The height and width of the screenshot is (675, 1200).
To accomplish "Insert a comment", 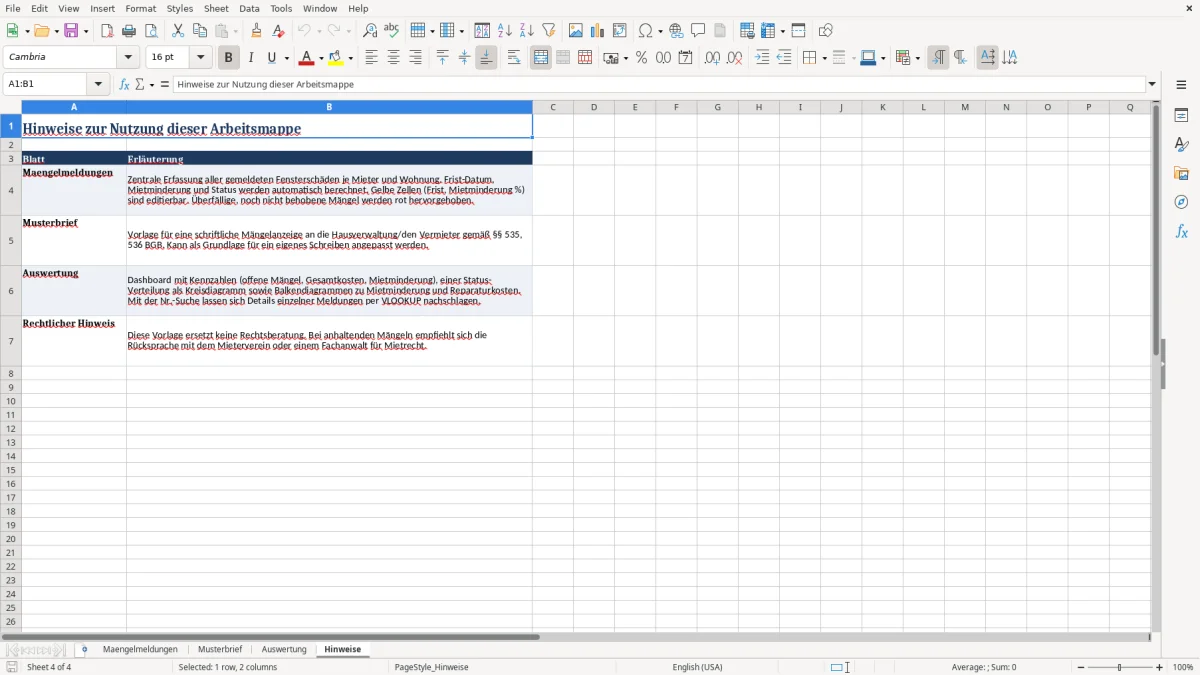I will tap(698, 31).
